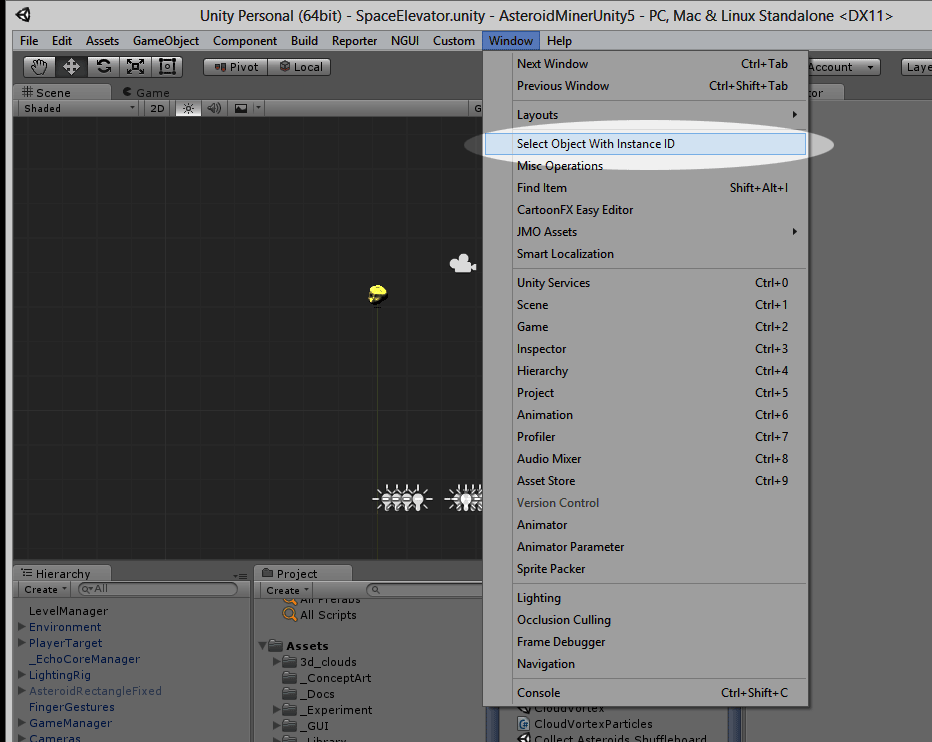Select the four-bulb light gizmo group
Image resolution: width=932 pixels, height=742 pixels.
coord(402,498)
